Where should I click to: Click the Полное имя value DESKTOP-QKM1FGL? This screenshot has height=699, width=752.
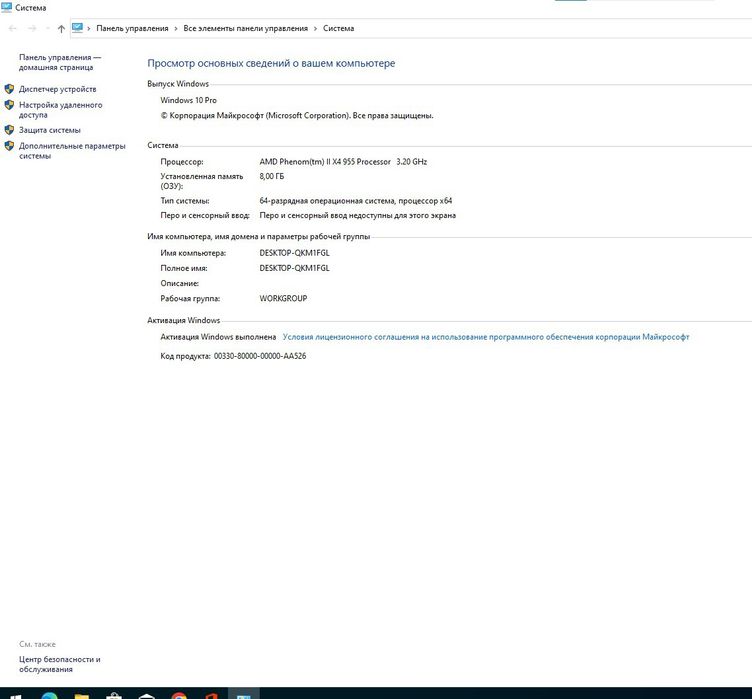click(x=294, y=268)
